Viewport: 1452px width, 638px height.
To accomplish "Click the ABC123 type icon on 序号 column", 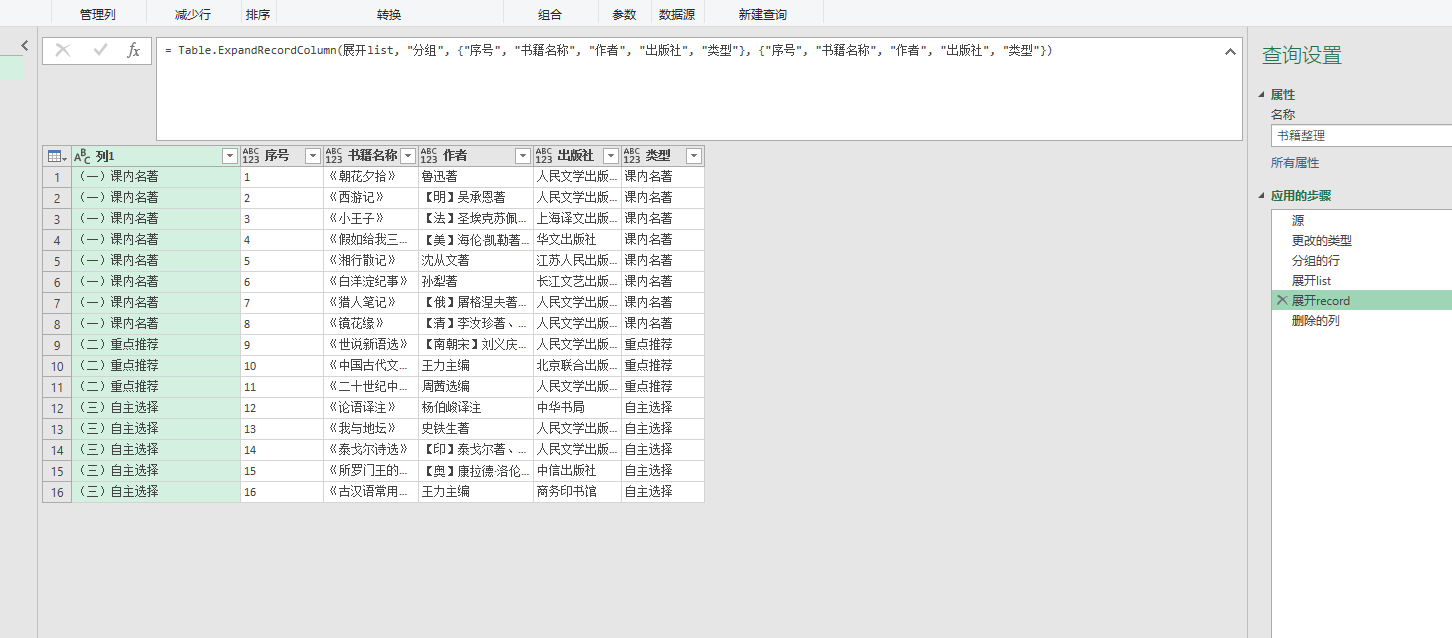I will (x=250, y=155).
